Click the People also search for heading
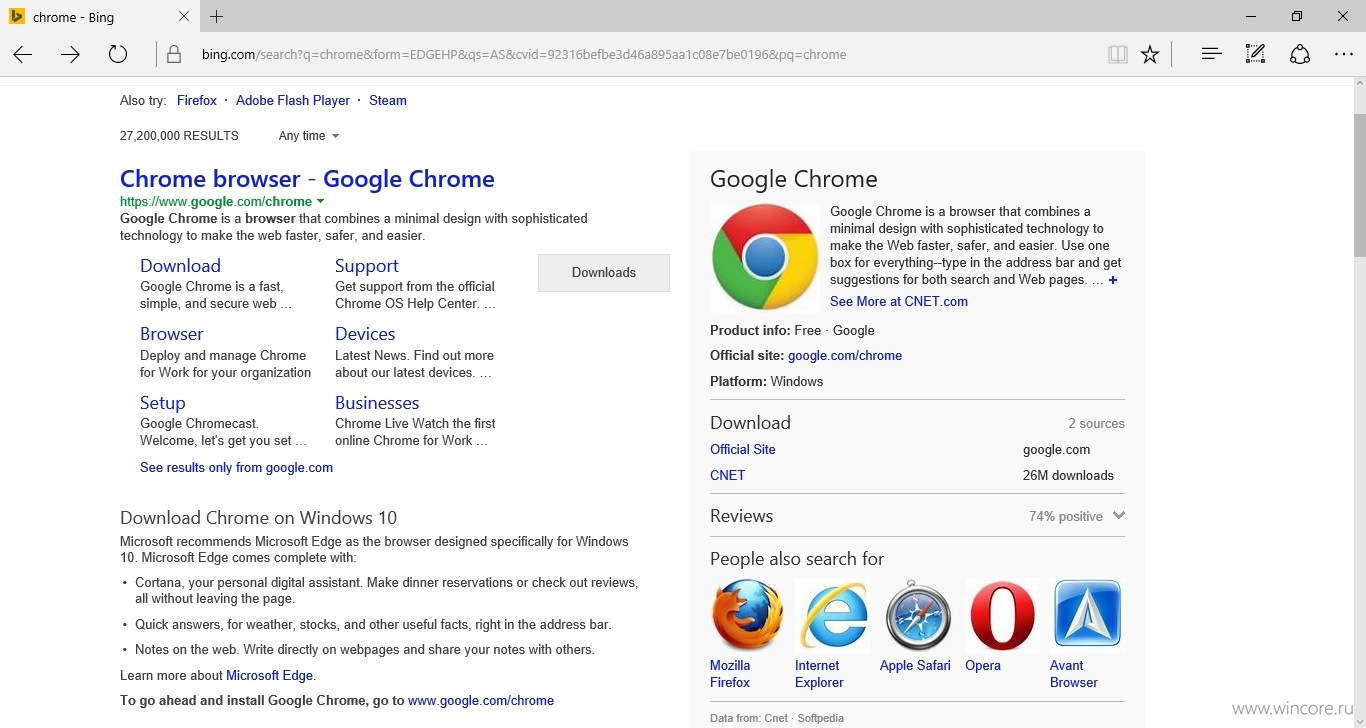1366x728 pixels. pos(797,559)
